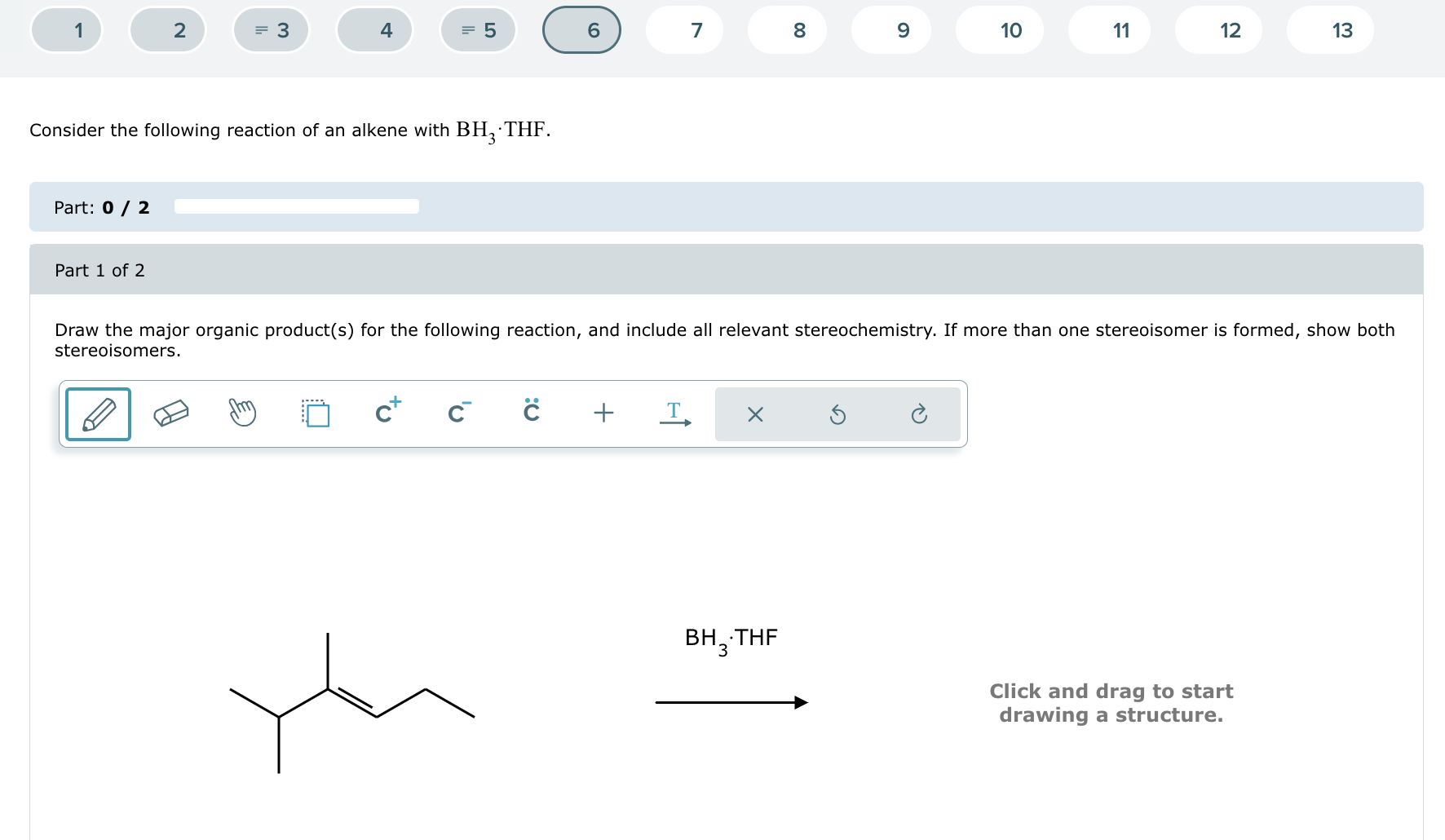Screen dimensions: 1445x840
Task: Add lone pair electrons tool
Action: tap(532, 412)
